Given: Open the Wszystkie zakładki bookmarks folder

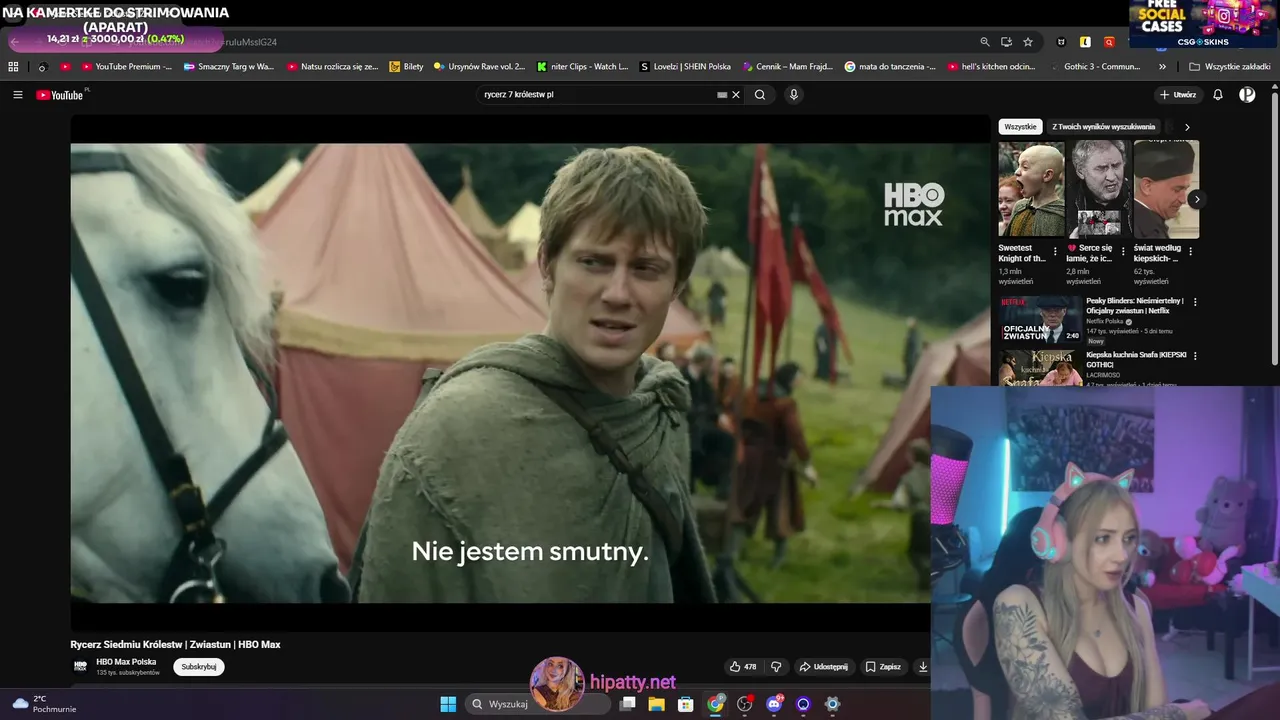Looking at the screenshot, I should click(1229, 67).
